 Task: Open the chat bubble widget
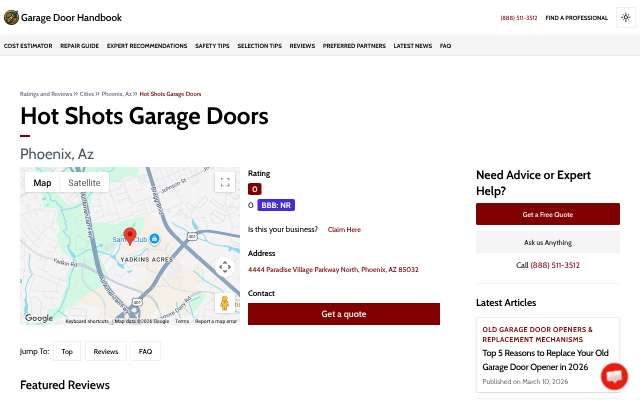(614, 376)
